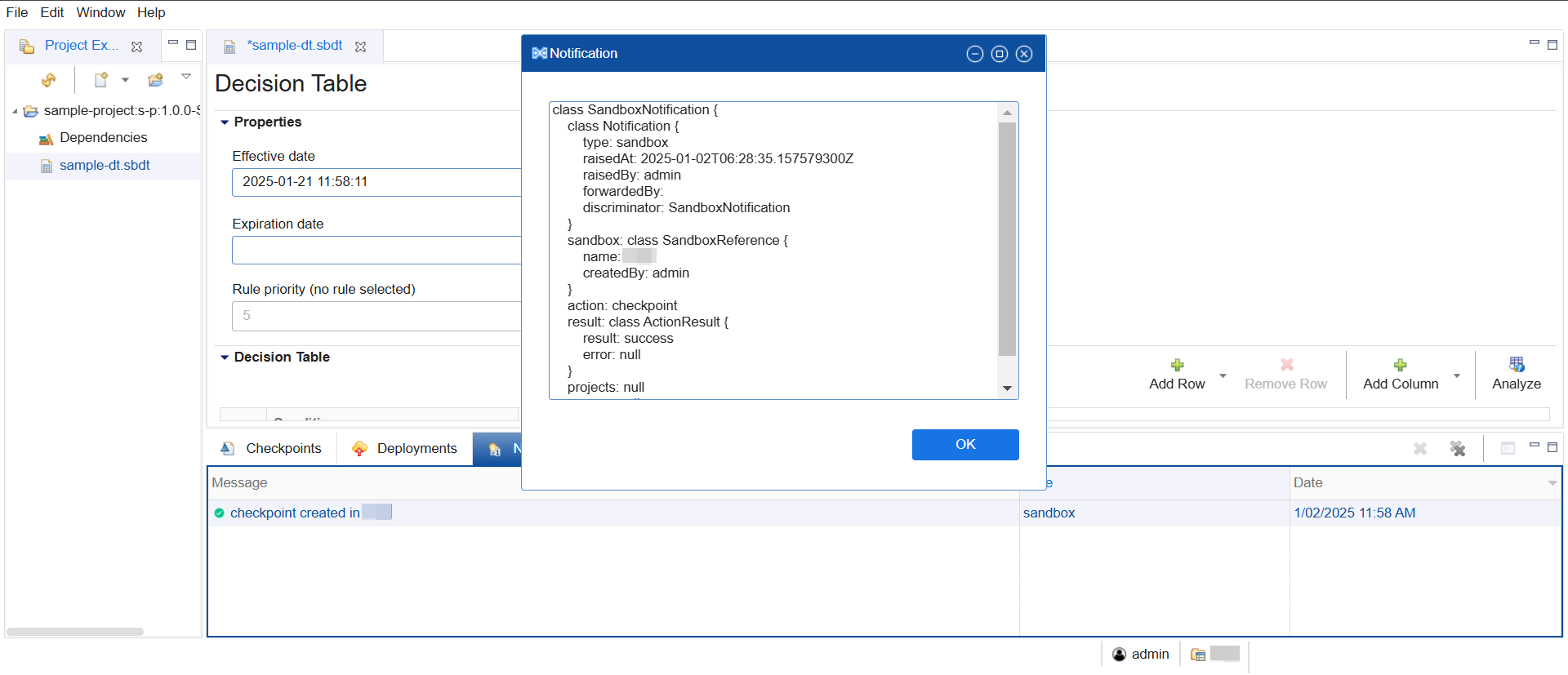1568x675 pixels.
Task: Click the vertical scrollbar thumb in Notification dialog
Action: (1008, 239)
